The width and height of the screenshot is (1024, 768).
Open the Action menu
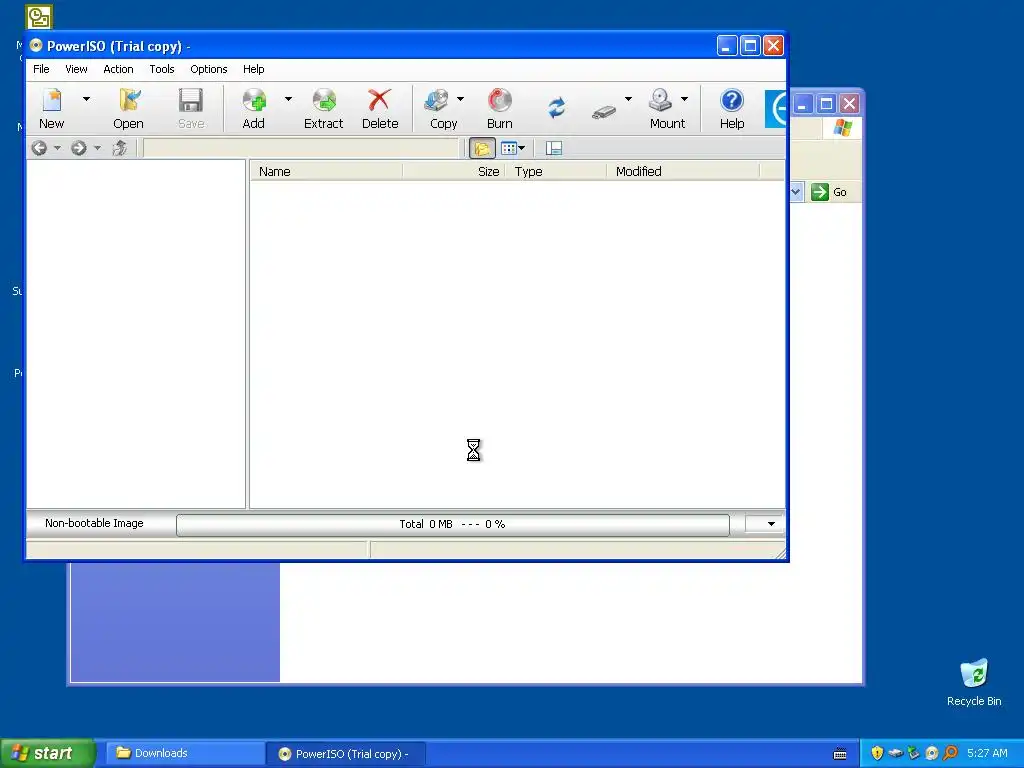pyautogui.click(x=118, y=69)
